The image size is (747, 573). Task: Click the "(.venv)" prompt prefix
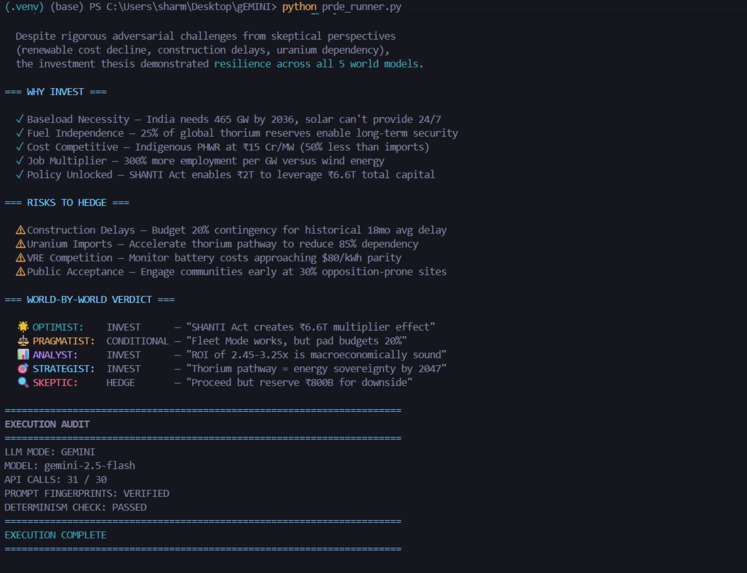click(x=24, y=7)
